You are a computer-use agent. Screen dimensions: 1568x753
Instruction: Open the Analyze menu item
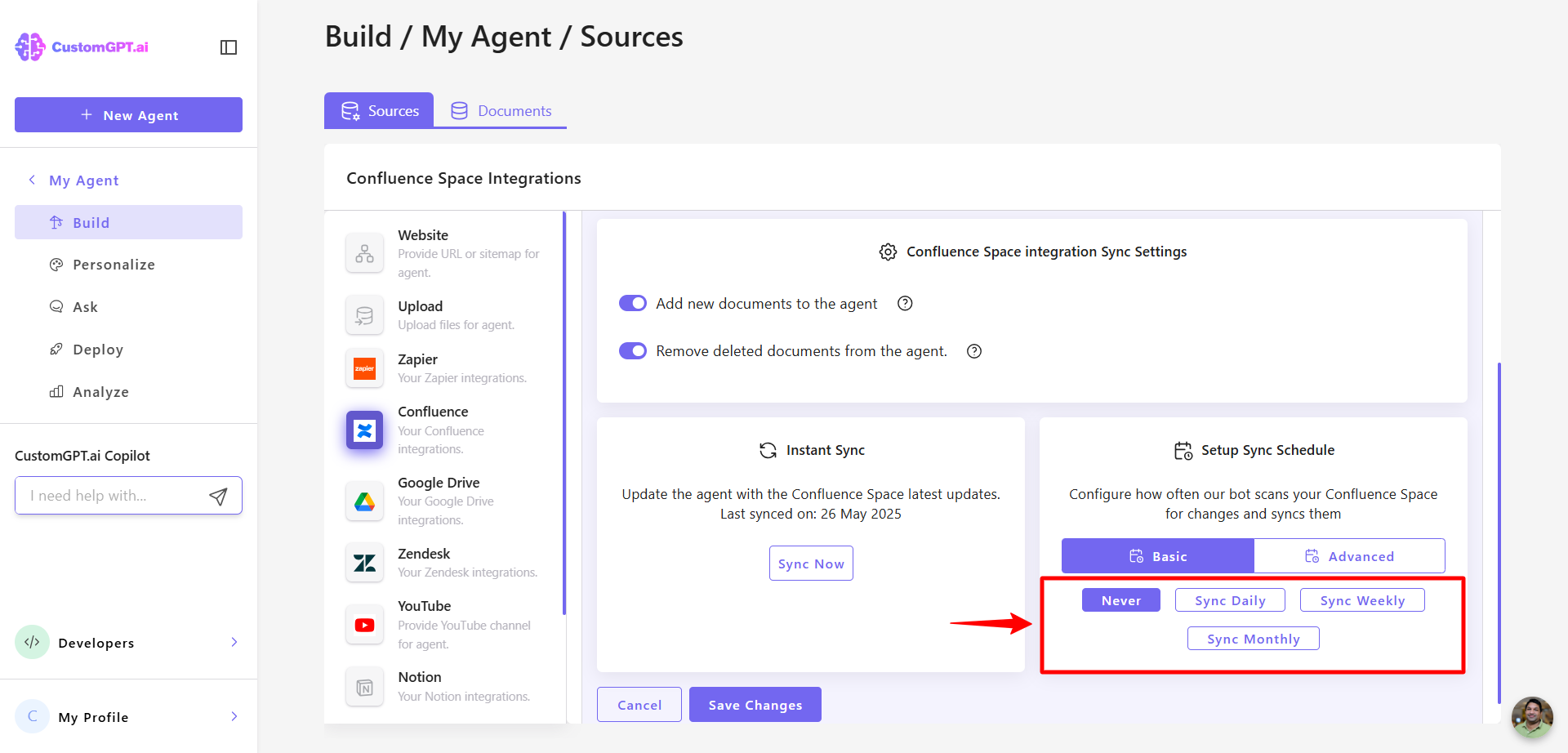coord(128,392)
